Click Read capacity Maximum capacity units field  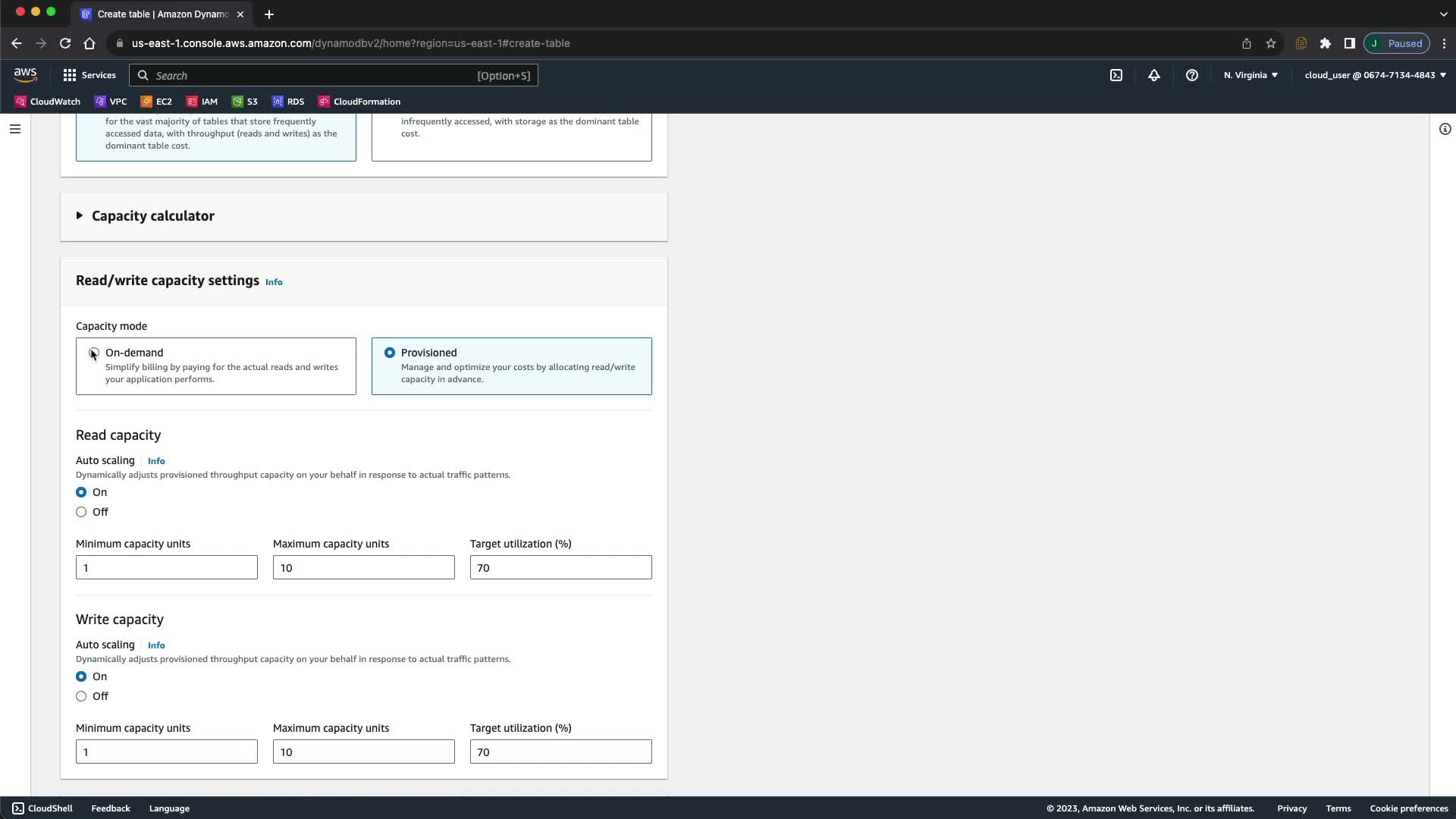tap(363, 567)
